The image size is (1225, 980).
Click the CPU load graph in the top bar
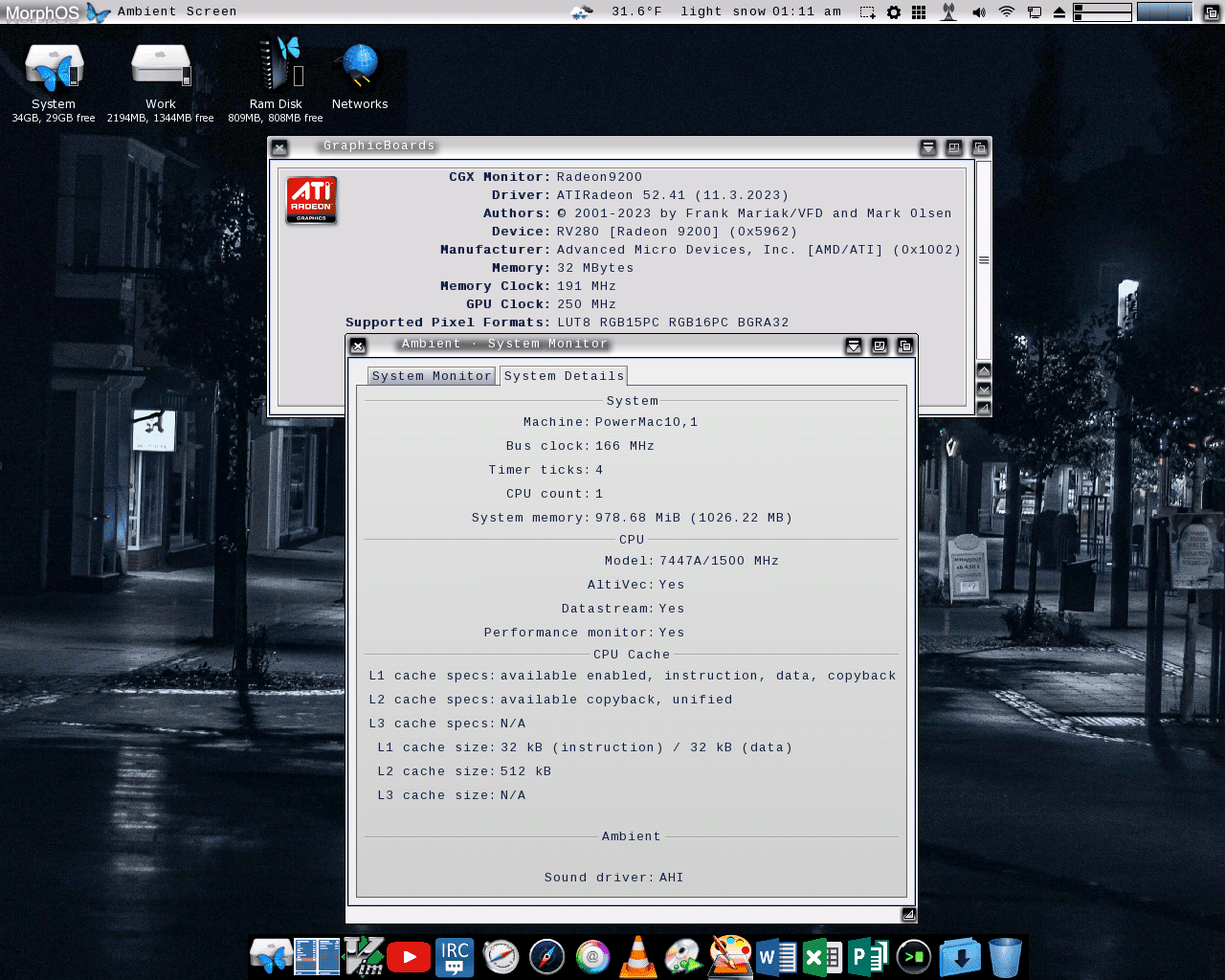tap(1165, 11)
